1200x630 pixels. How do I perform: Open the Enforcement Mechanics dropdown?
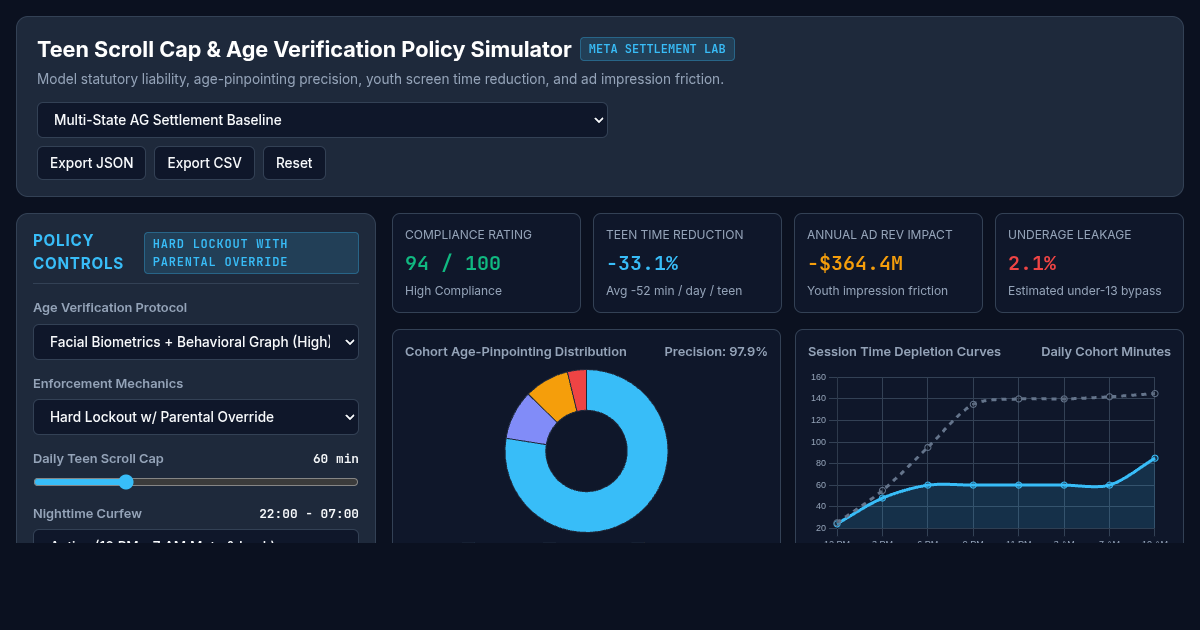tap(196, 417)
